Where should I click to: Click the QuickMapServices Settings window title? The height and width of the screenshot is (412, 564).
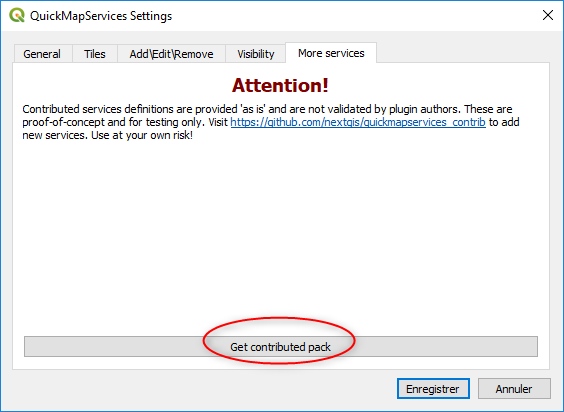pos(101,16)
